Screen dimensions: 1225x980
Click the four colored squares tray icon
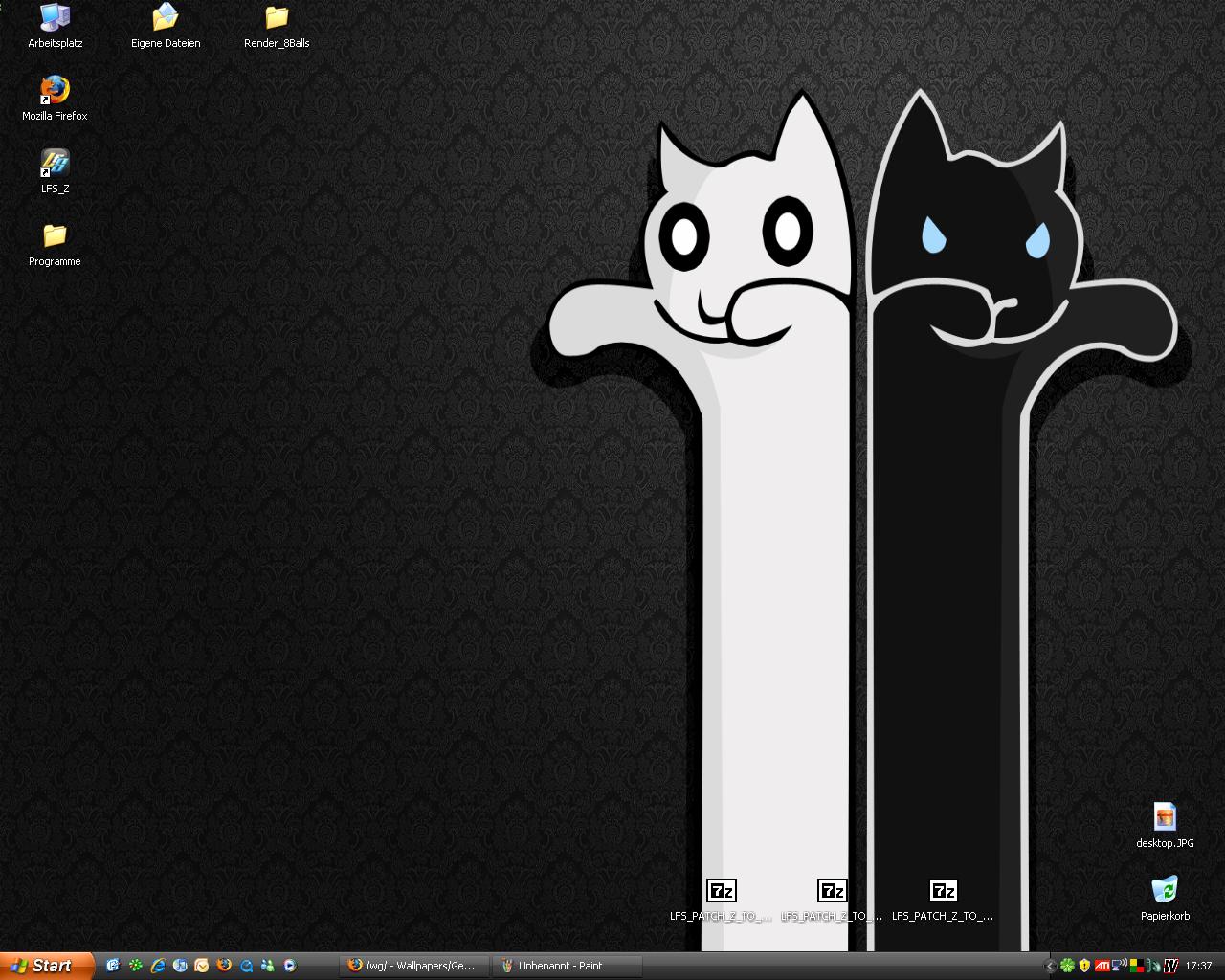click(x=1137, y=966)
